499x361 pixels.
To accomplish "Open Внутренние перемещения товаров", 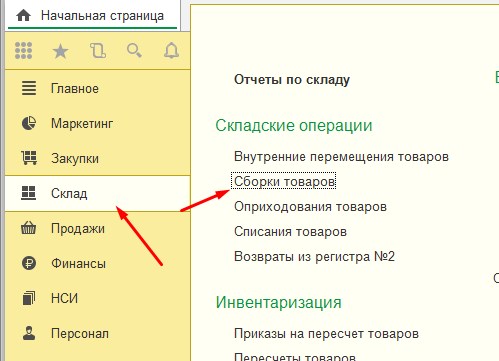I will point(341,156).
